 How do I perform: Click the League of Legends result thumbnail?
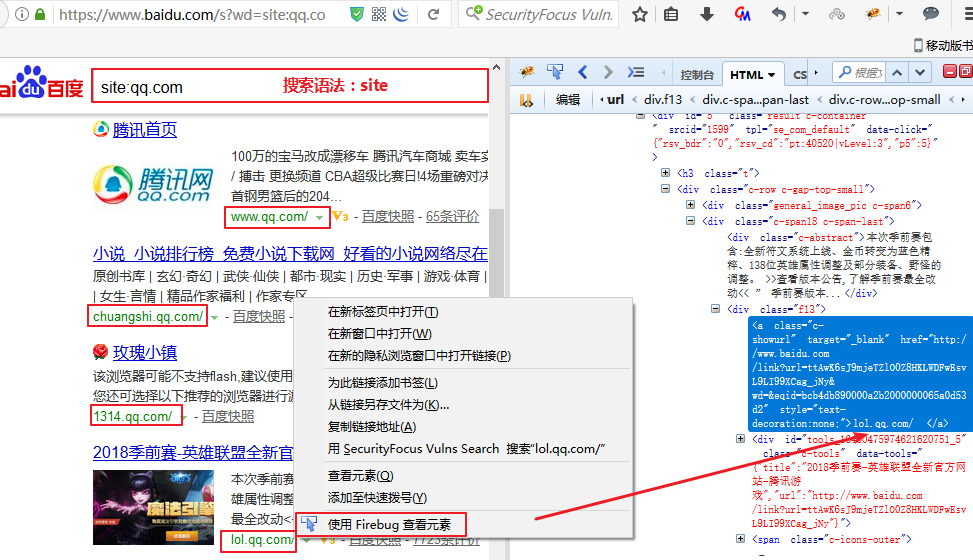tap(153, 507)
